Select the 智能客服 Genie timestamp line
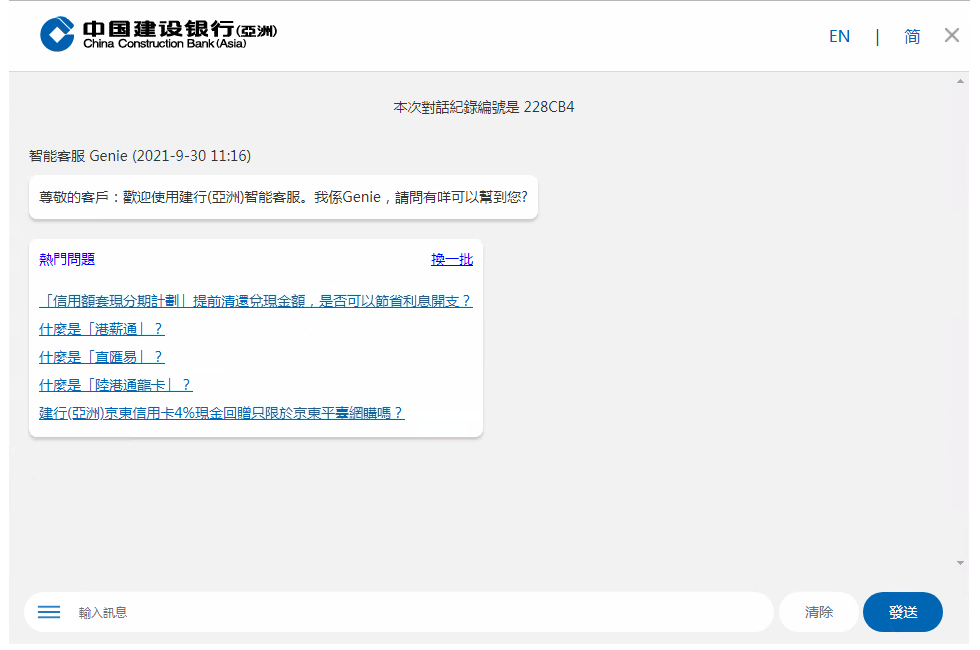 point(140,156)
